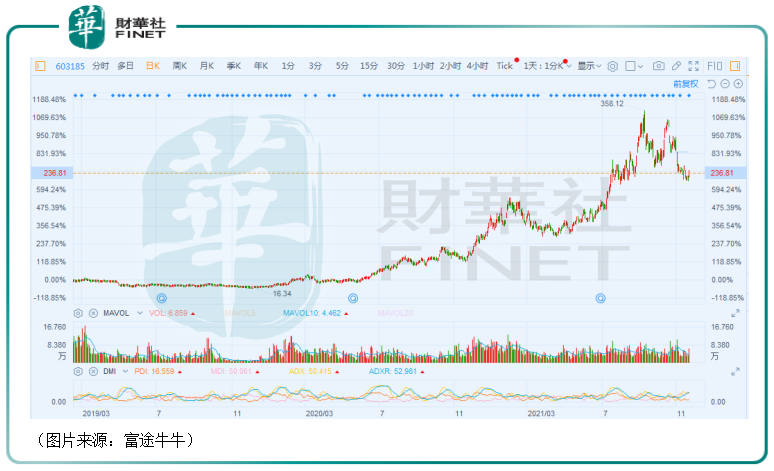Take a chart snapshot with camera icon
774x471 pixels.
658,66
